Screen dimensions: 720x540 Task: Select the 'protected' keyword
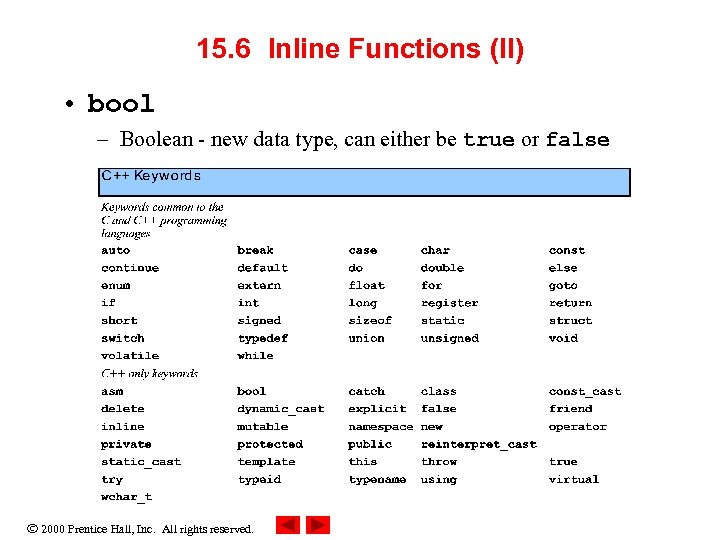[270, 444]
